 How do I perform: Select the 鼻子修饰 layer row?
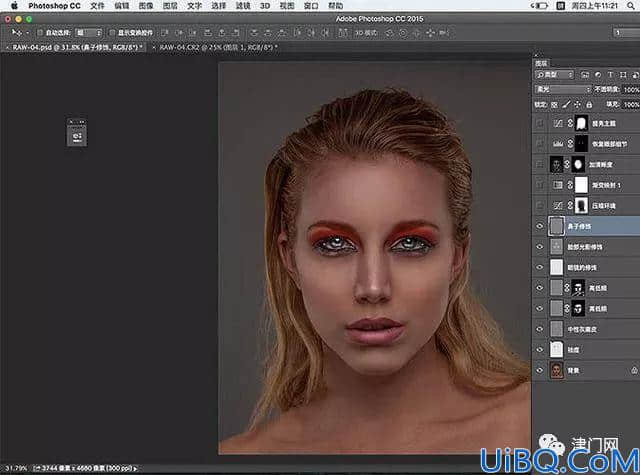point(586,226)
